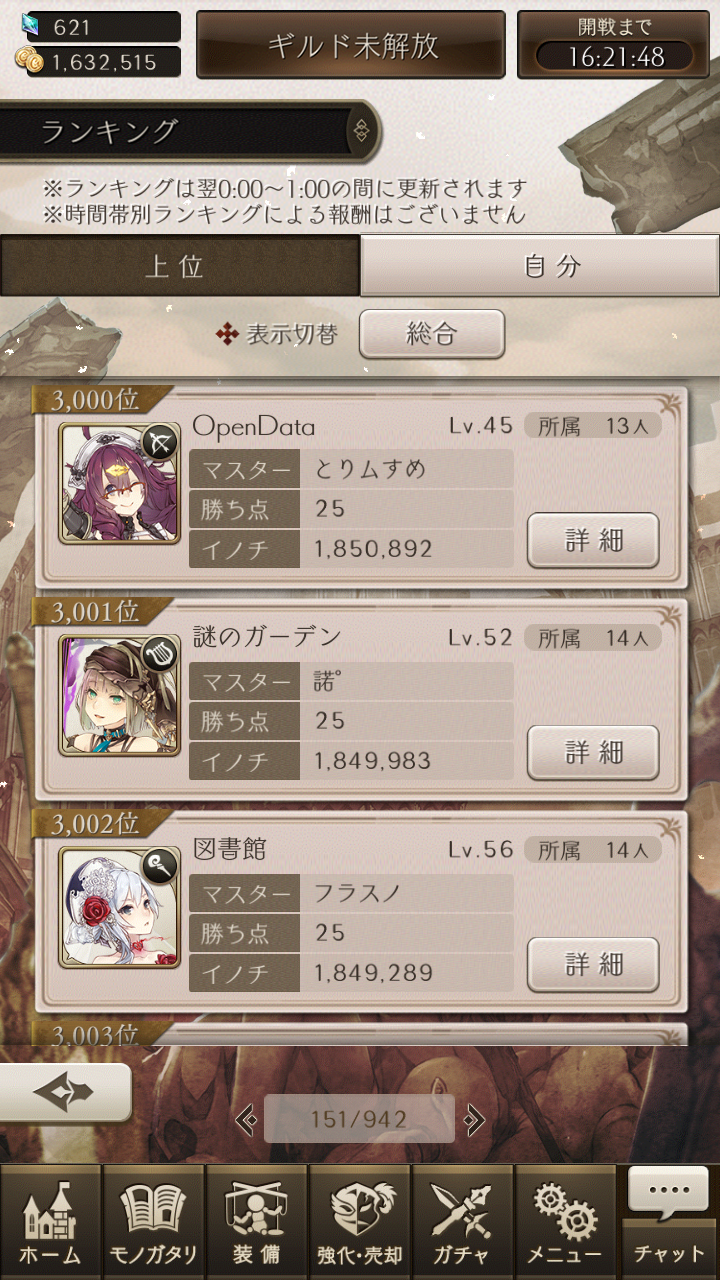The image size is (720, 1280).
Task: Tap the back arrow button
Action: click(x=65, y=1093)
